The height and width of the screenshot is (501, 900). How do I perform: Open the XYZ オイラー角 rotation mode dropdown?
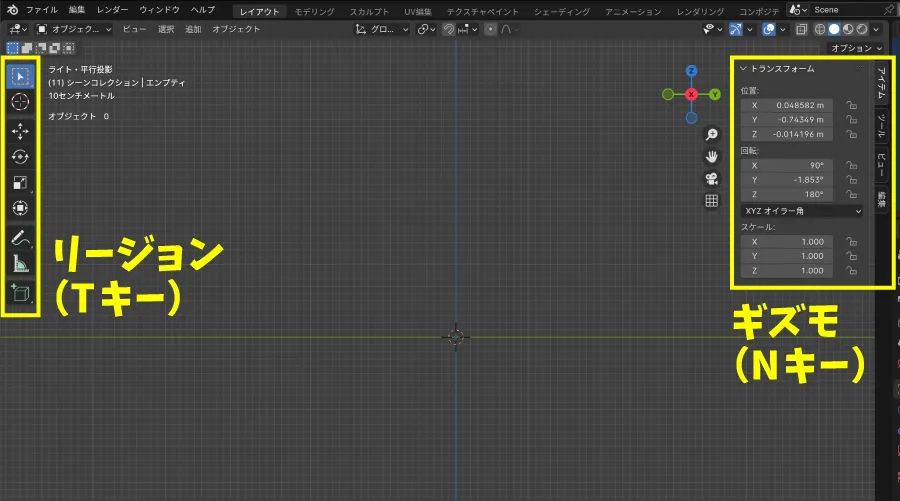[x=801, y=211]
